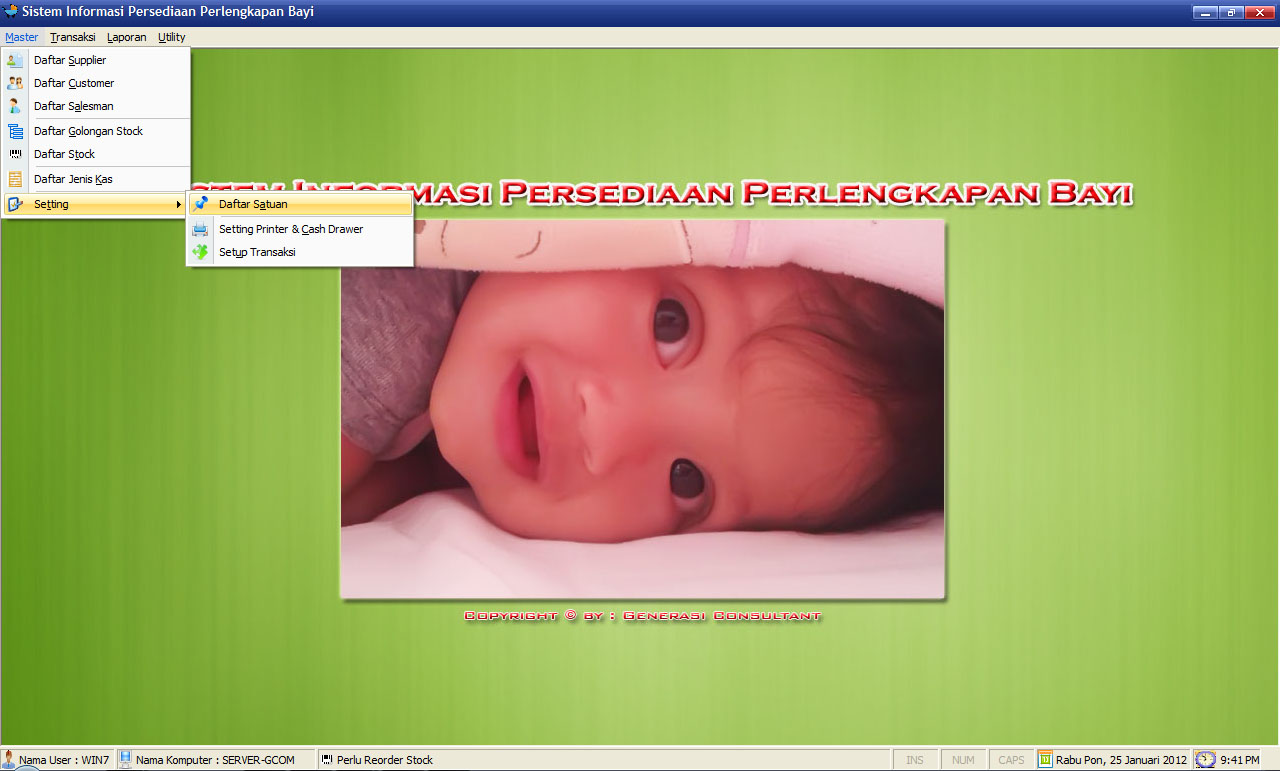Image resolution: width=1280 pixels, height=771 pixels.
Task: Click the clock icon in status bar
Action: (x=1206, y=760)
